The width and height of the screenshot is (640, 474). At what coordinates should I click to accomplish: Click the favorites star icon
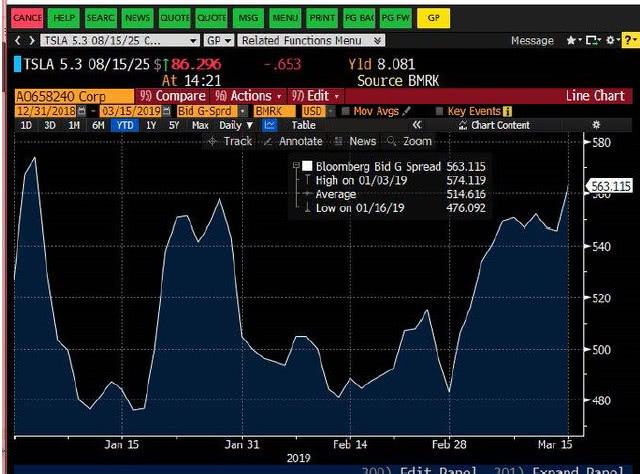click(x=571, y=40)
